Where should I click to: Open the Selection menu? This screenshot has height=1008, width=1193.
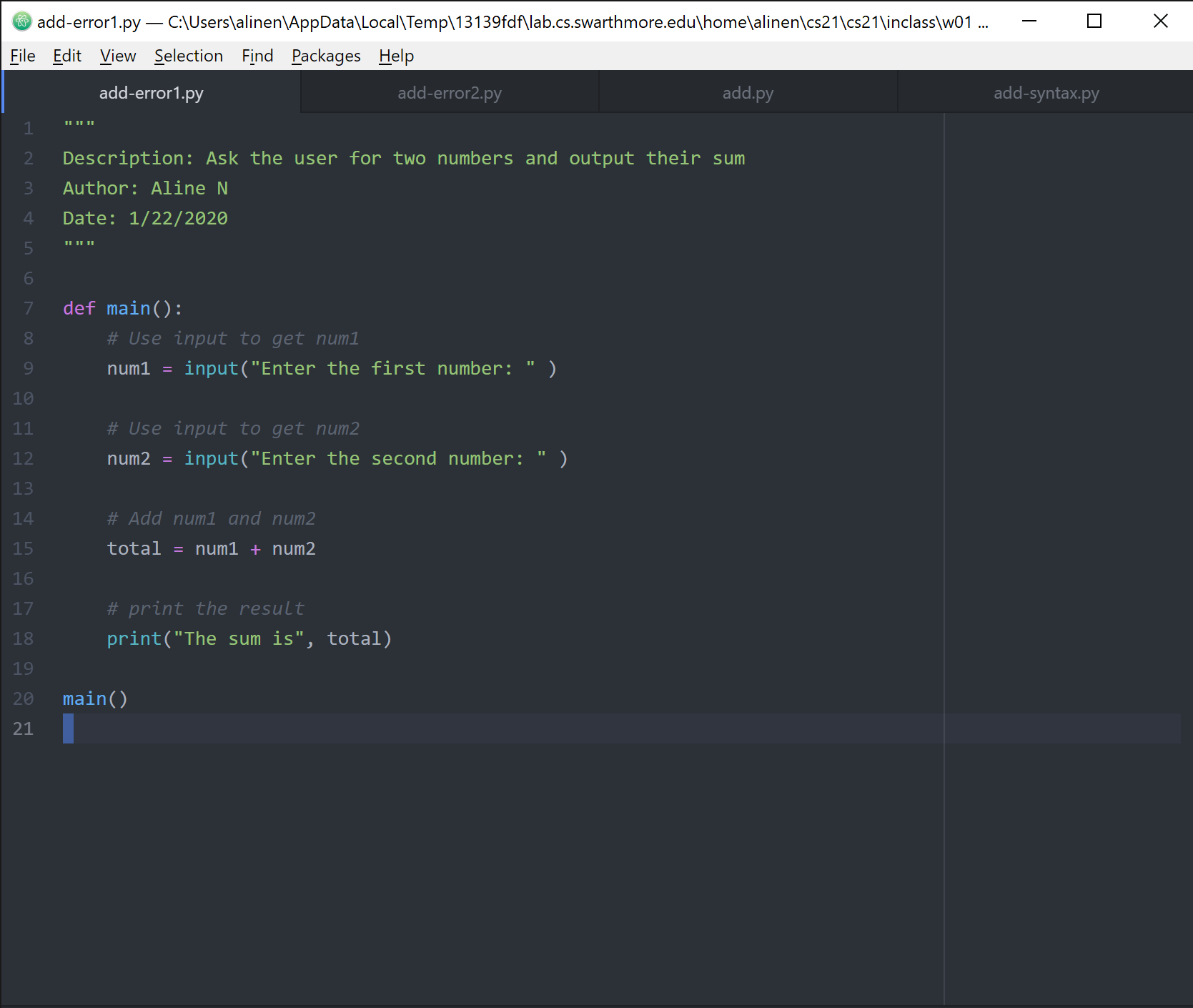tap(189, 56)
